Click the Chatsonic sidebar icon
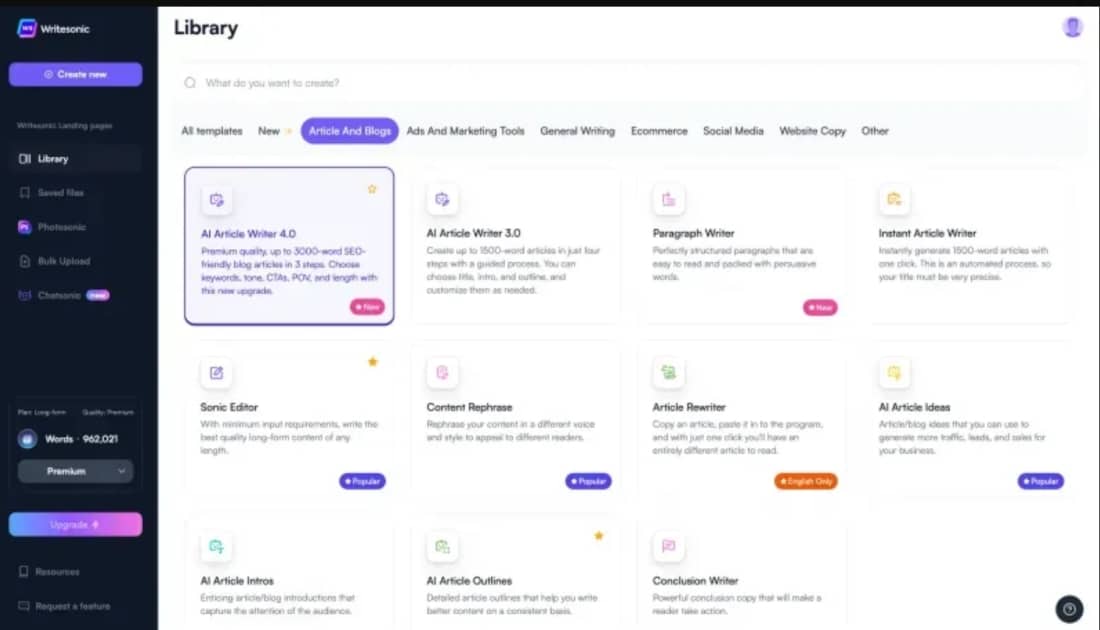1100x630 pixels. [25, 295]
